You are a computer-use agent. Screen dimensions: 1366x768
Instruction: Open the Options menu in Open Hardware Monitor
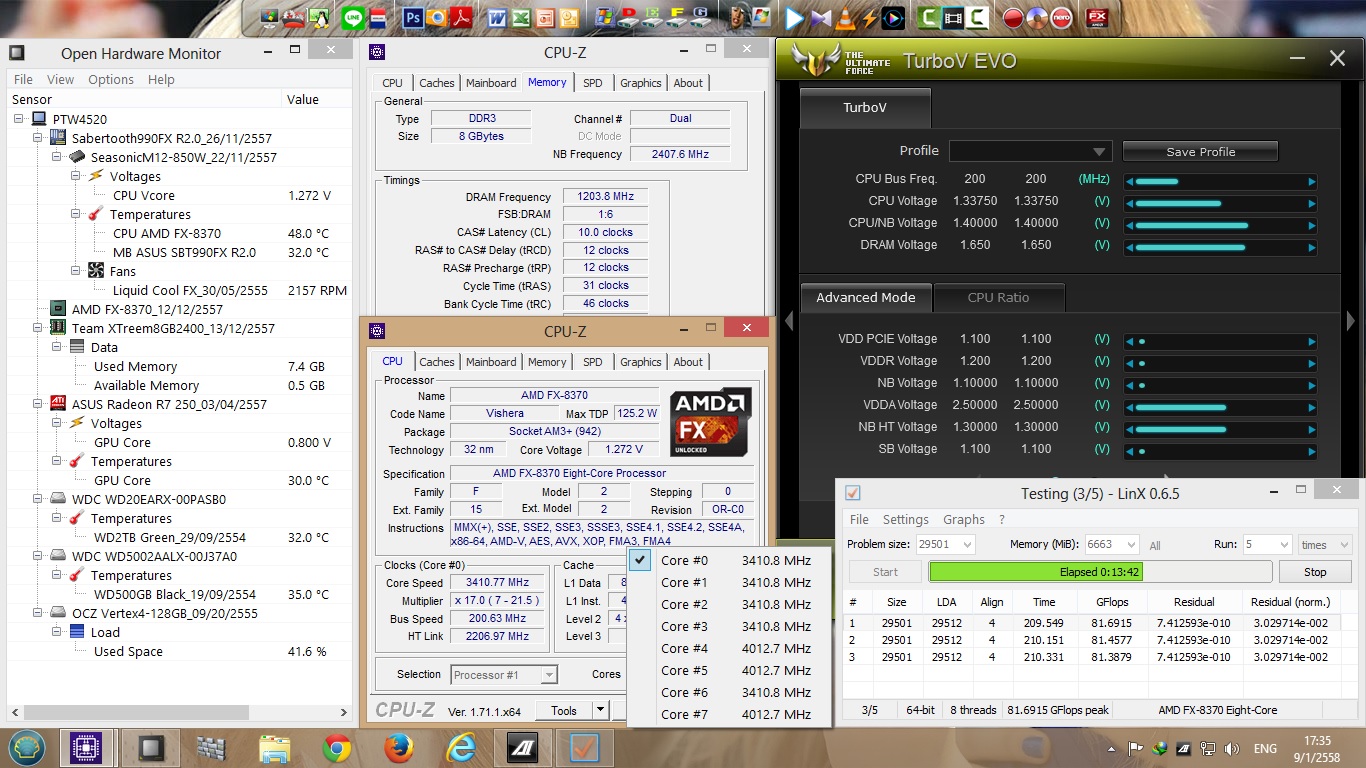click(111, 79)
